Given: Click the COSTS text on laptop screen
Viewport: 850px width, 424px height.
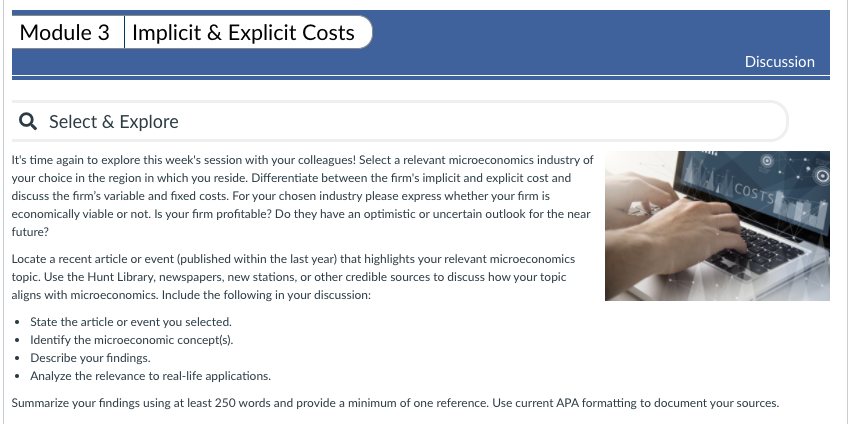Looking at the screenshot, I should click(755, 194).
